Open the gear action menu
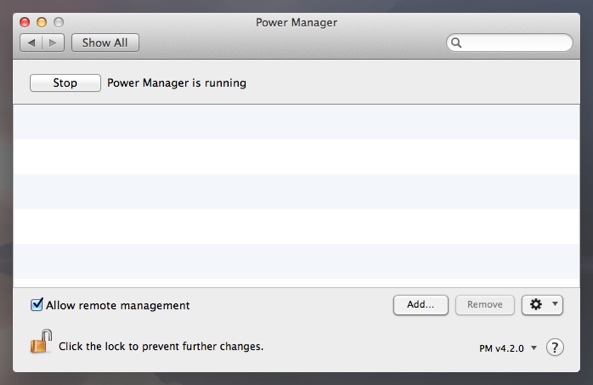 click(x=542, y=305)
